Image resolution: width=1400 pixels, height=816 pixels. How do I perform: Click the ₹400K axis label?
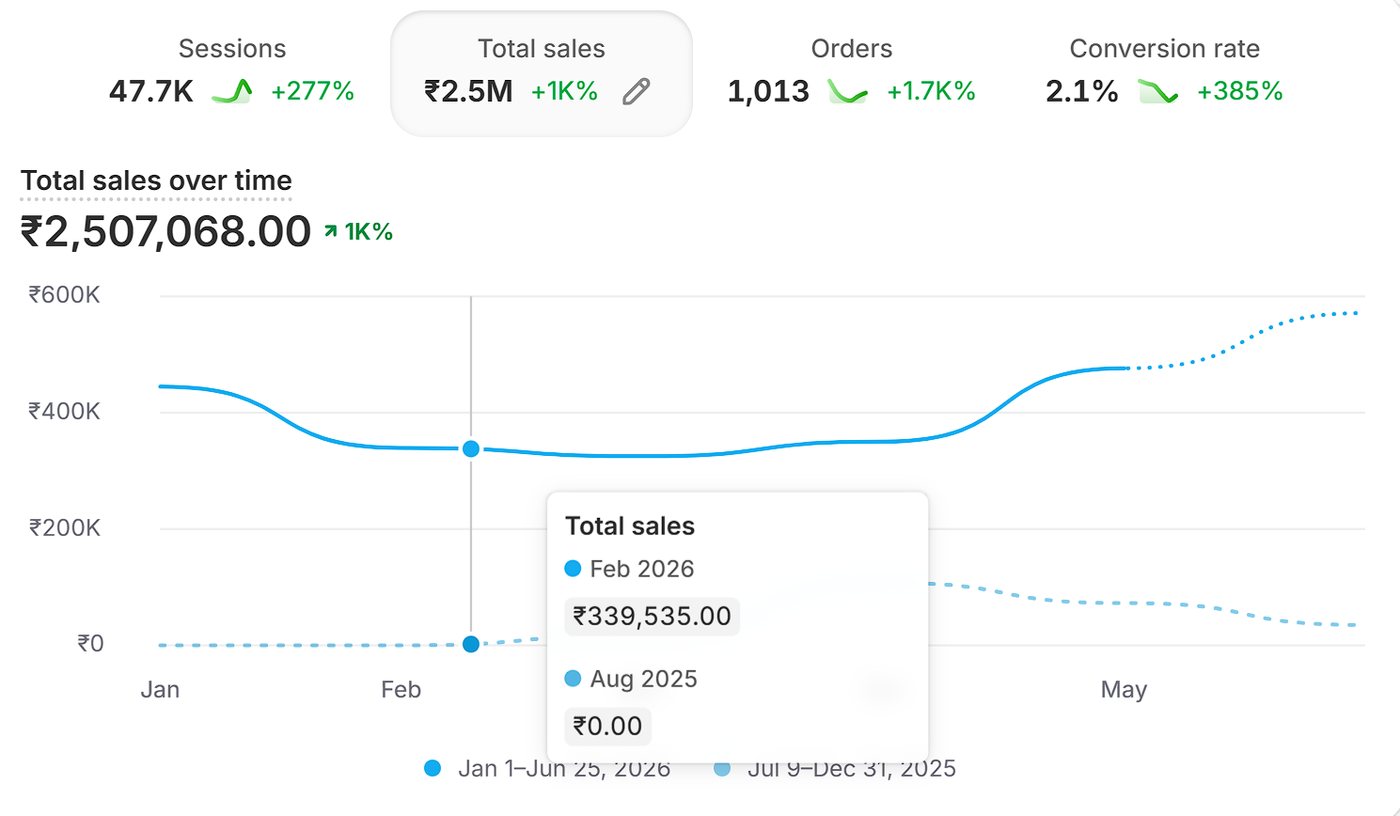point(65,411)
